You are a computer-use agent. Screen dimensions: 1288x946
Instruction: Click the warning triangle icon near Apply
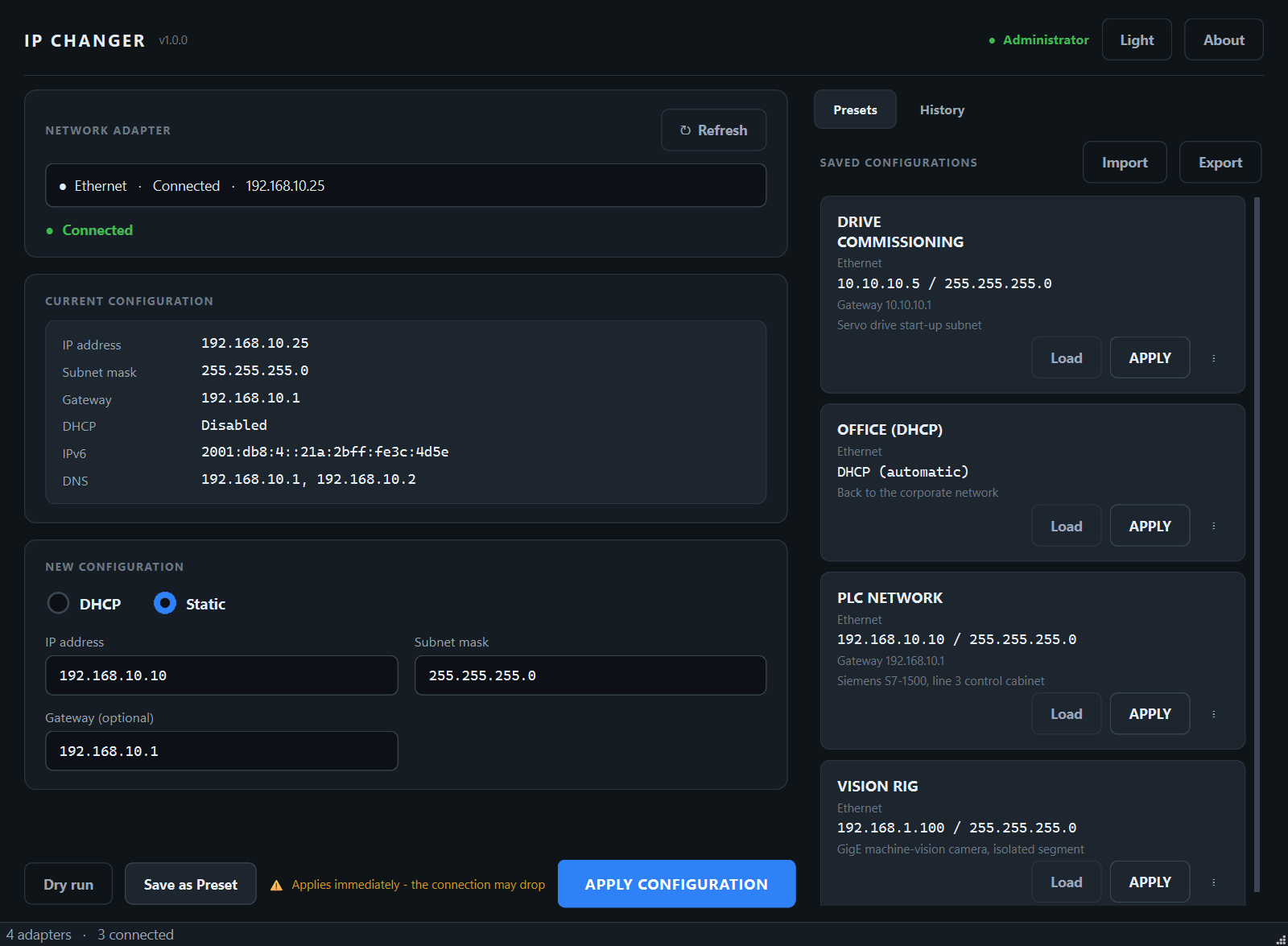pos(276,885)
